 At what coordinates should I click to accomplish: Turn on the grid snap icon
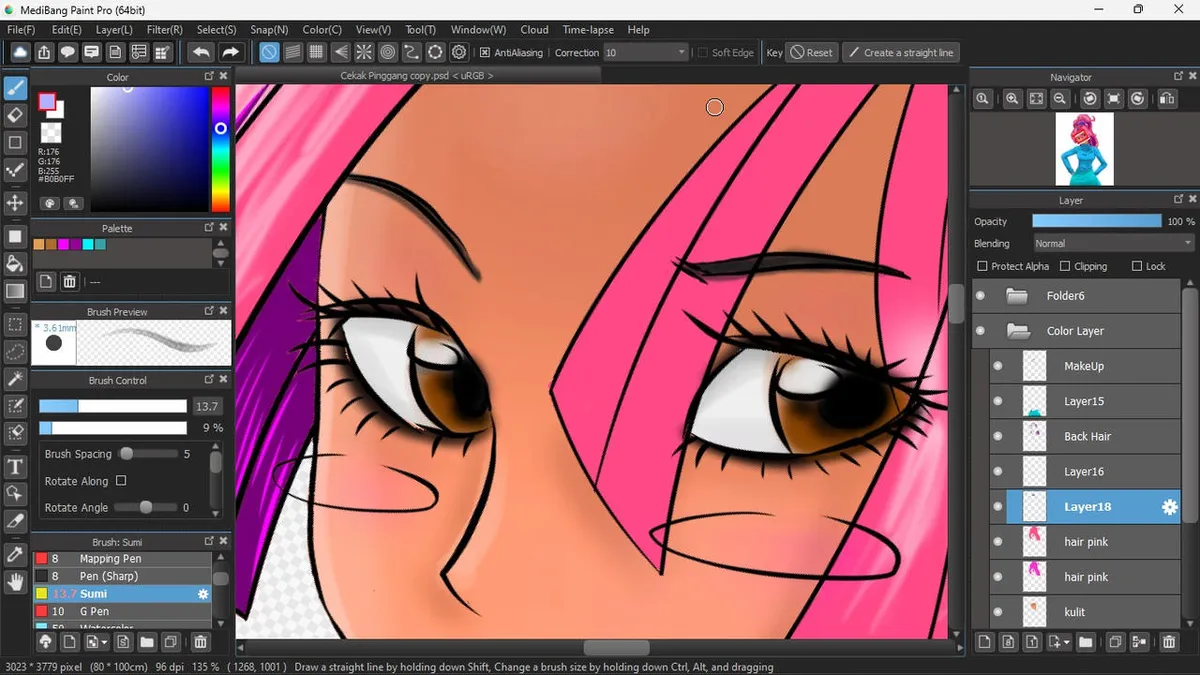pos(316,52)
